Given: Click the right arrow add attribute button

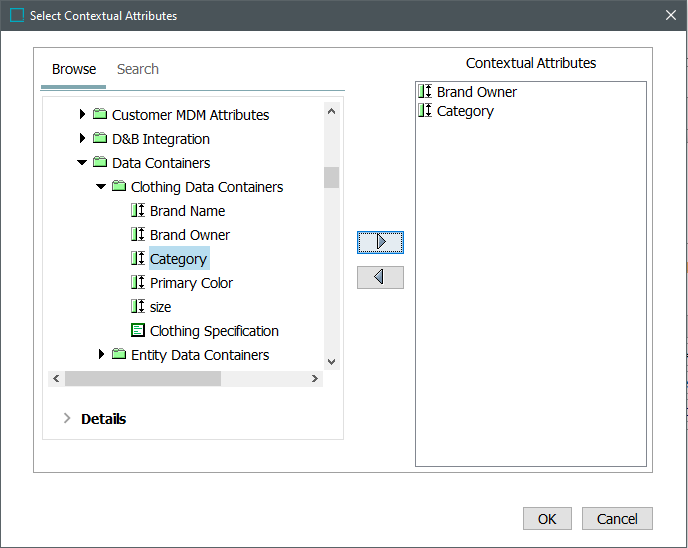Looking at the screenshot, I should (380, 242).
